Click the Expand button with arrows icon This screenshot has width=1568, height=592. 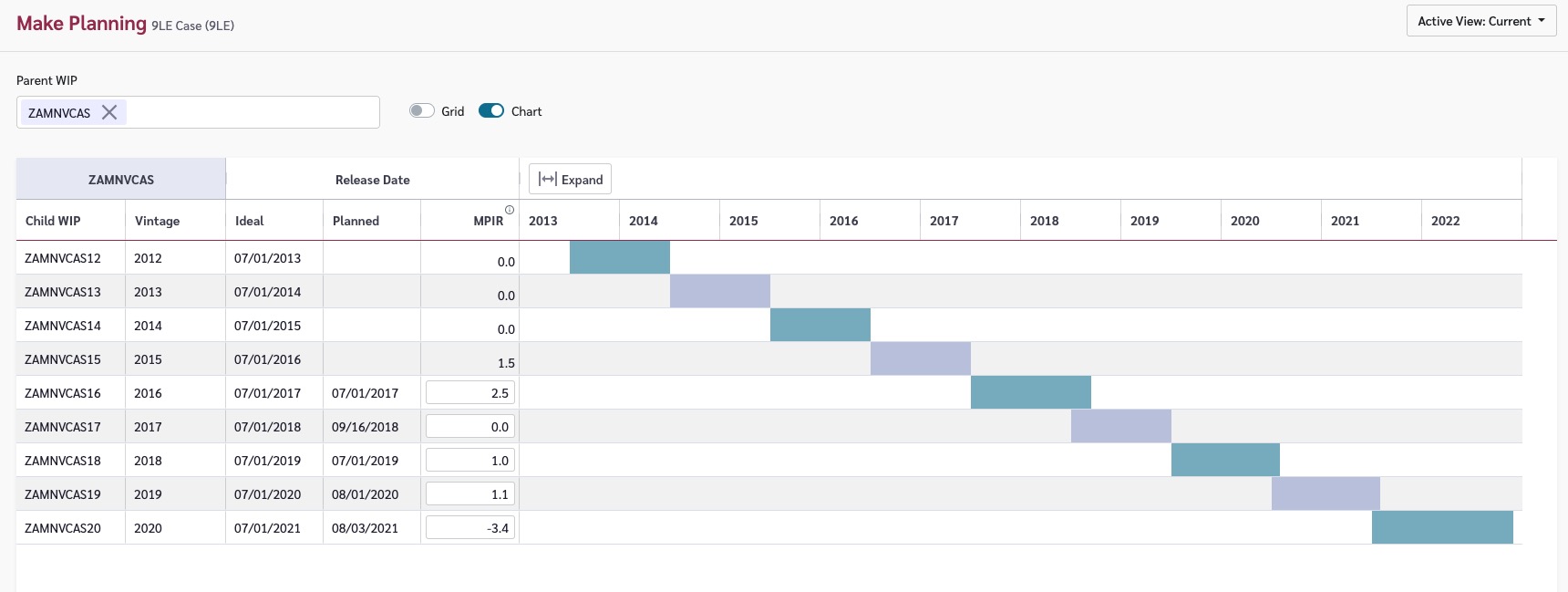[570, 180]
